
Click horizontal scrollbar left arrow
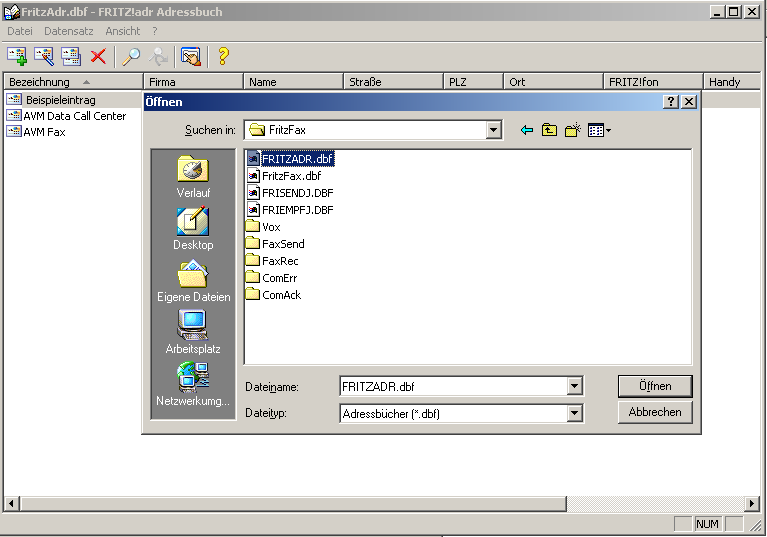pyautogui.click(x=12, y=503)
